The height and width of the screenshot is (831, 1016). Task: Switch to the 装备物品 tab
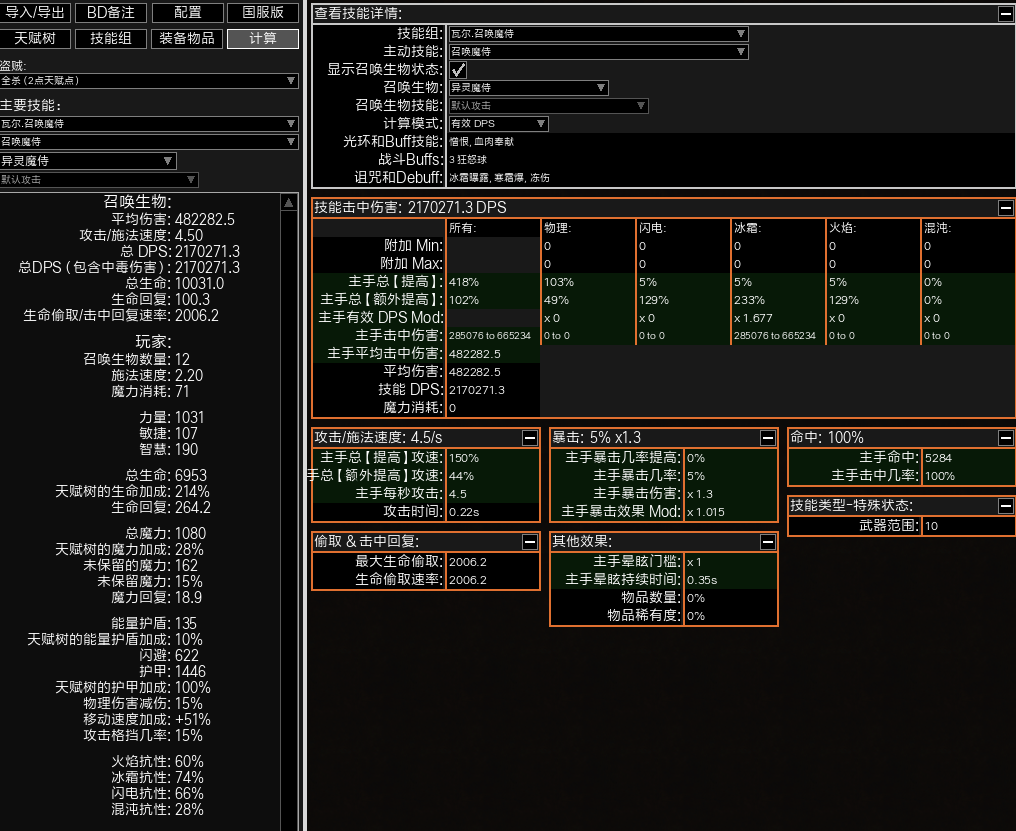click(x=187, y=39)
